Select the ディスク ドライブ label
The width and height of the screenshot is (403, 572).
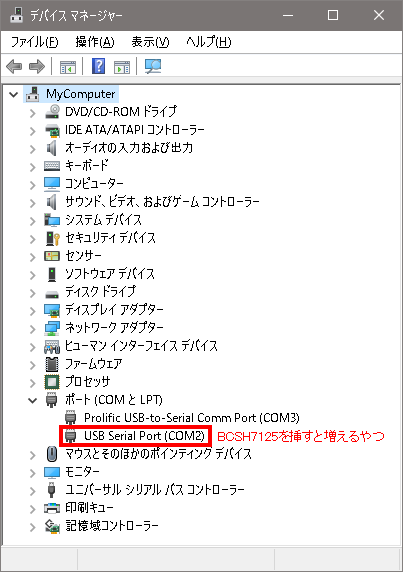101,292
